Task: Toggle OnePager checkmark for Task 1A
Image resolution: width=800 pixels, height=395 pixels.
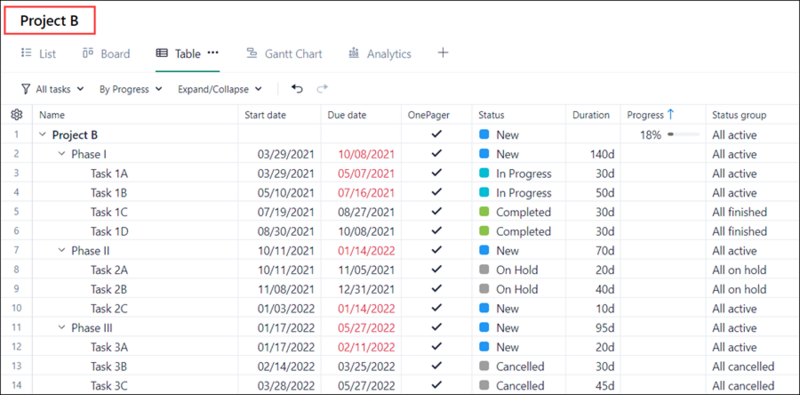Action: tap(436, 173)
